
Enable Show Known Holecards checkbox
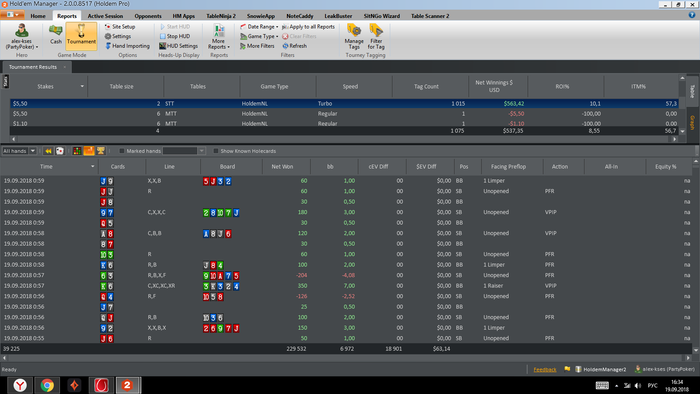click(x=216, y=151)
